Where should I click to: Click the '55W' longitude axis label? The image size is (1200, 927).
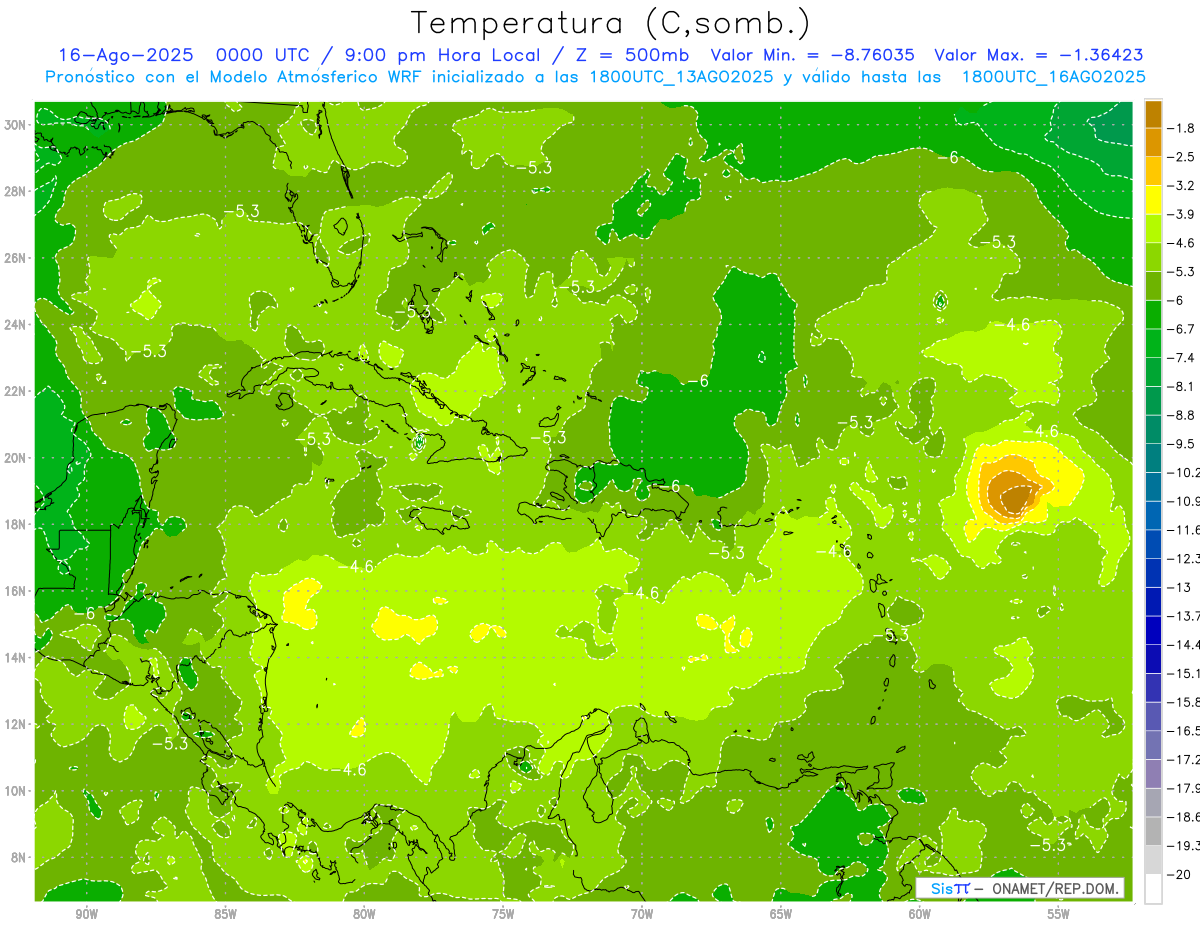(1059, 913)
